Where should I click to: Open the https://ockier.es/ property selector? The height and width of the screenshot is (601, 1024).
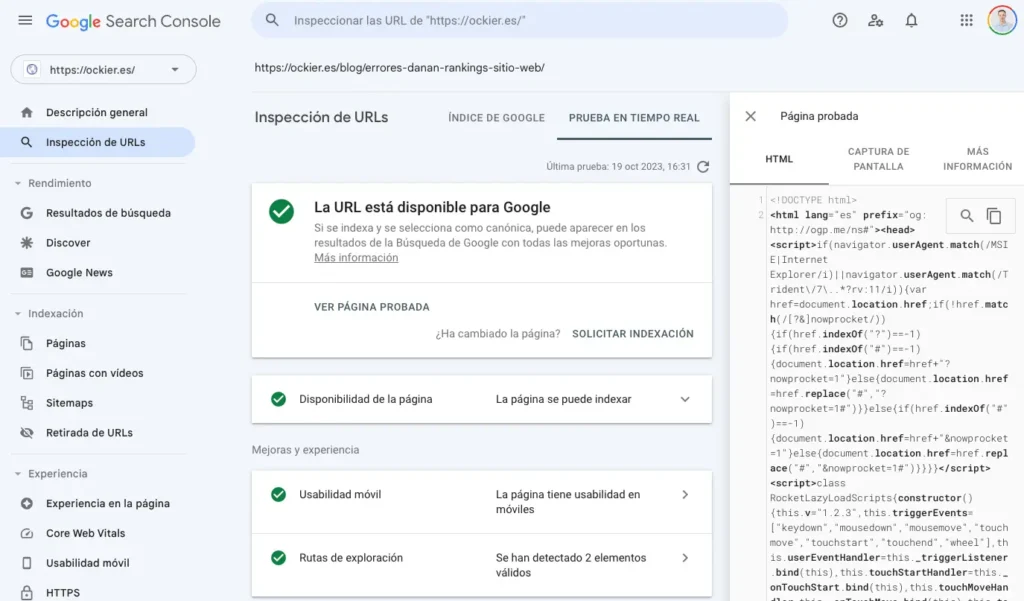103,69
